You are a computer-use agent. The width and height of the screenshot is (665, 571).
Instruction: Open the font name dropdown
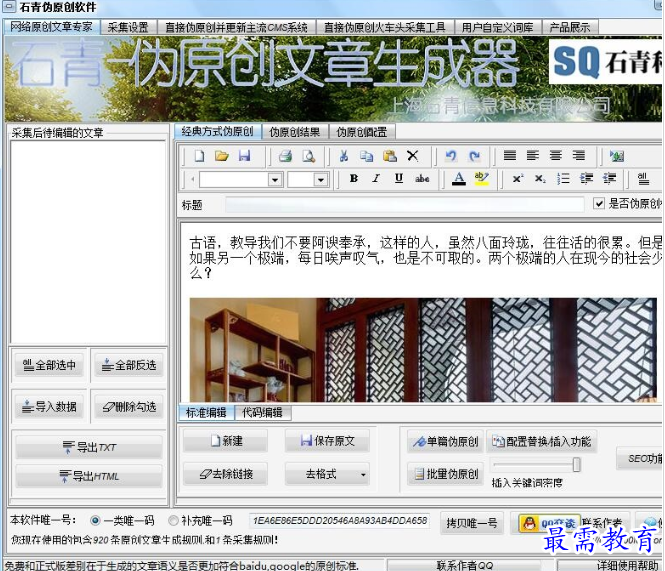tap(275, 180)
